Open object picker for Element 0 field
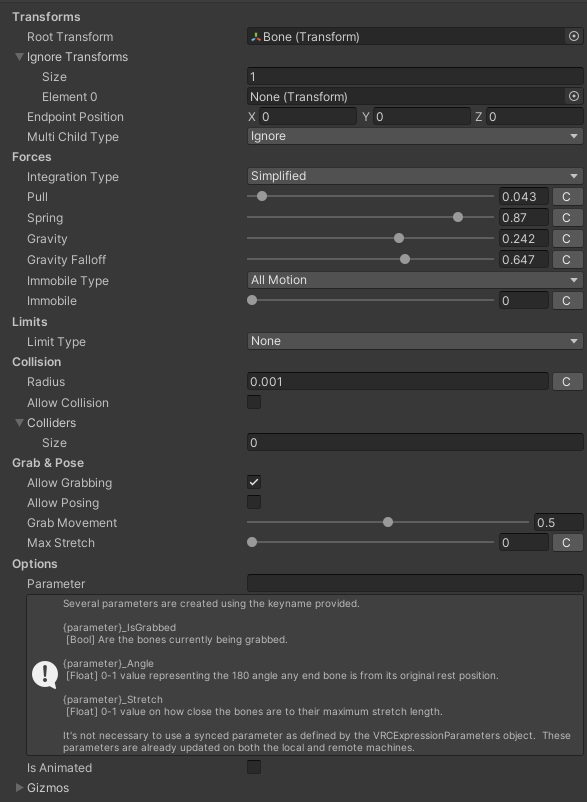Viewport: 587px width, 802px height. [574, 96]
